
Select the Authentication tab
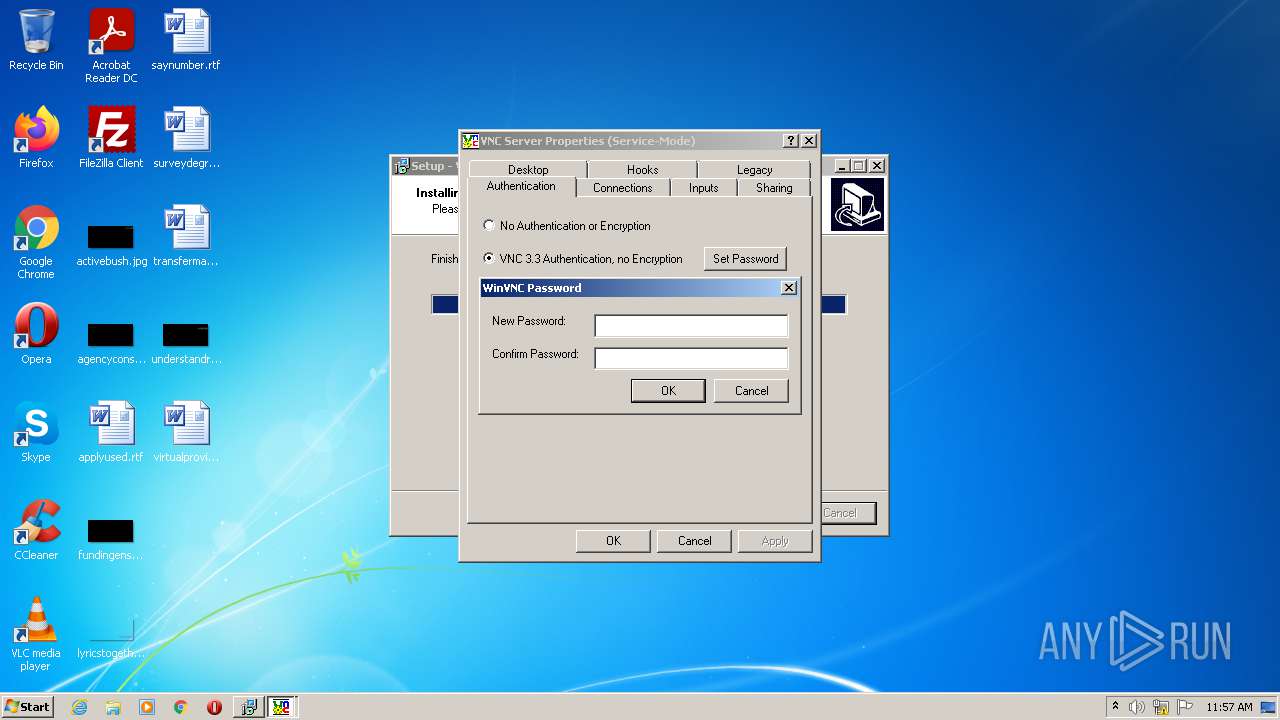(x=521, y=187)
